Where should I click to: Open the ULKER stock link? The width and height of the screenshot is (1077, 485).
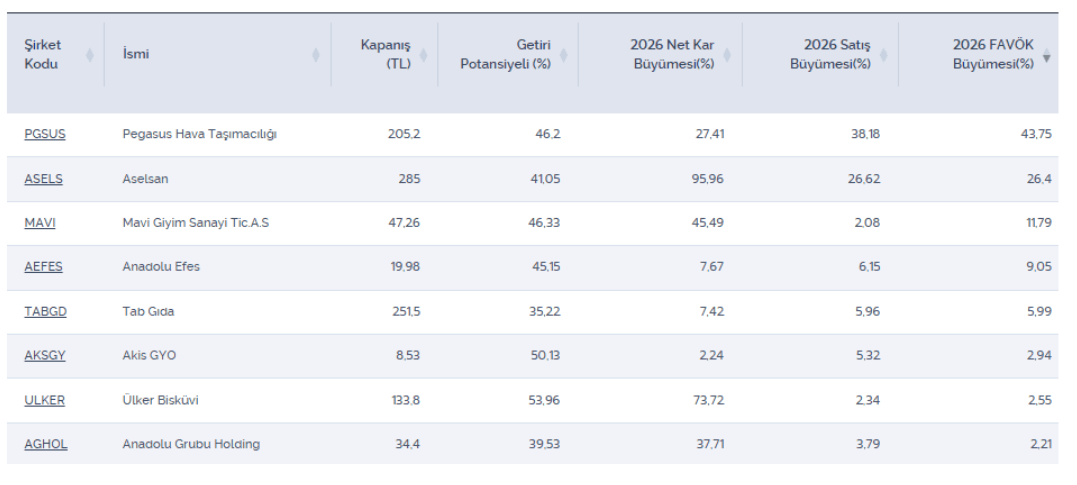45,400
